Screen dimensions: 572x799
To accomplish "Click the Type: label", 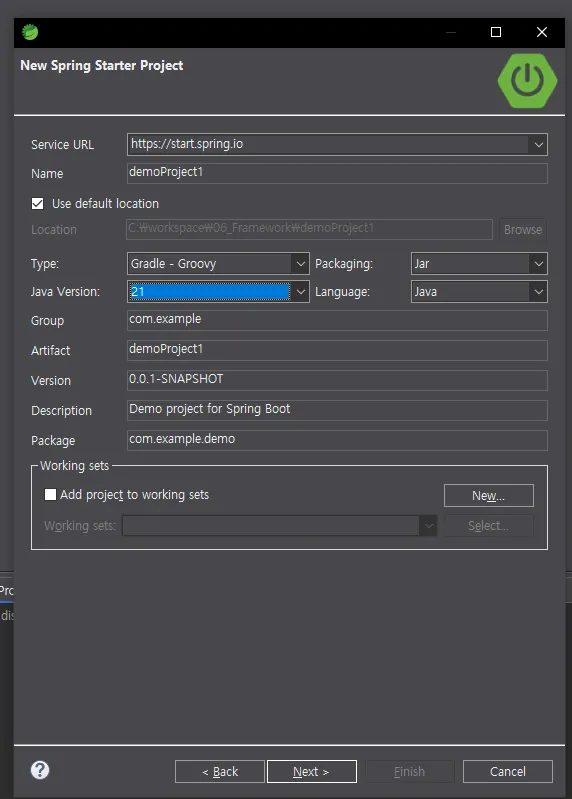I will [x=45, y=264].
